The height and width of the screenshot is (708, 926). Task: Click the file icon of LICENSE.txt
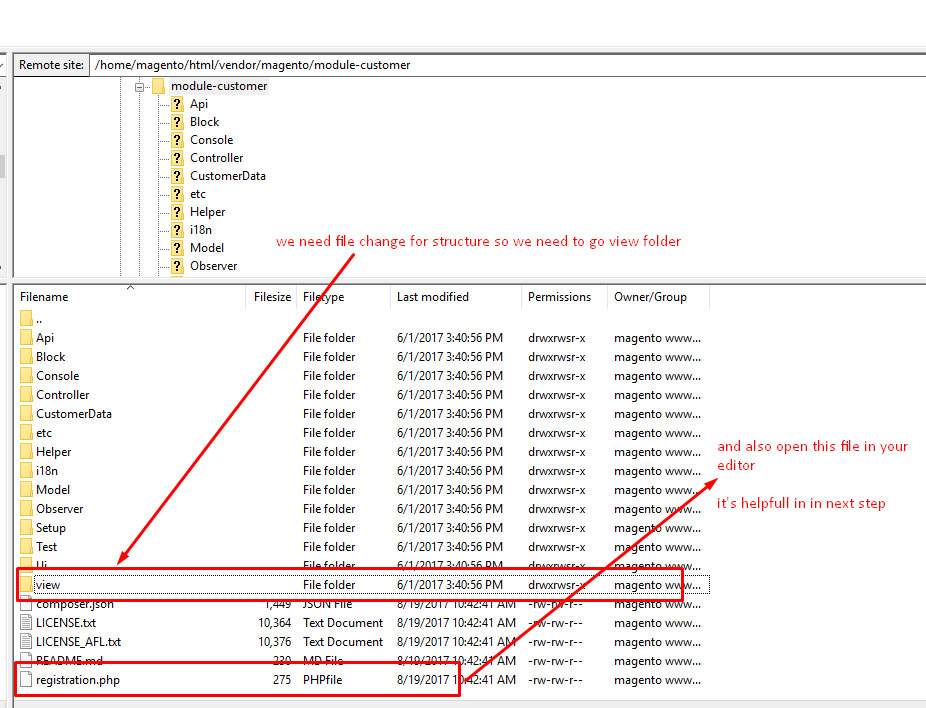(x=26, y=623)
